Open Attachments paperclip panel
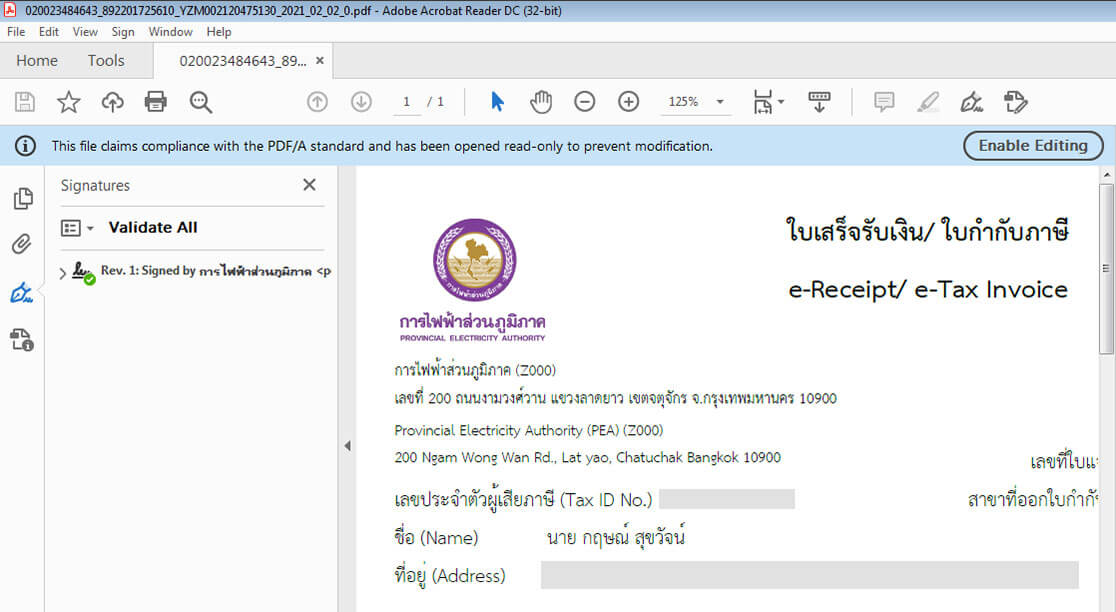The width and height of the screenshot is (1116, 612). (22, 244)
